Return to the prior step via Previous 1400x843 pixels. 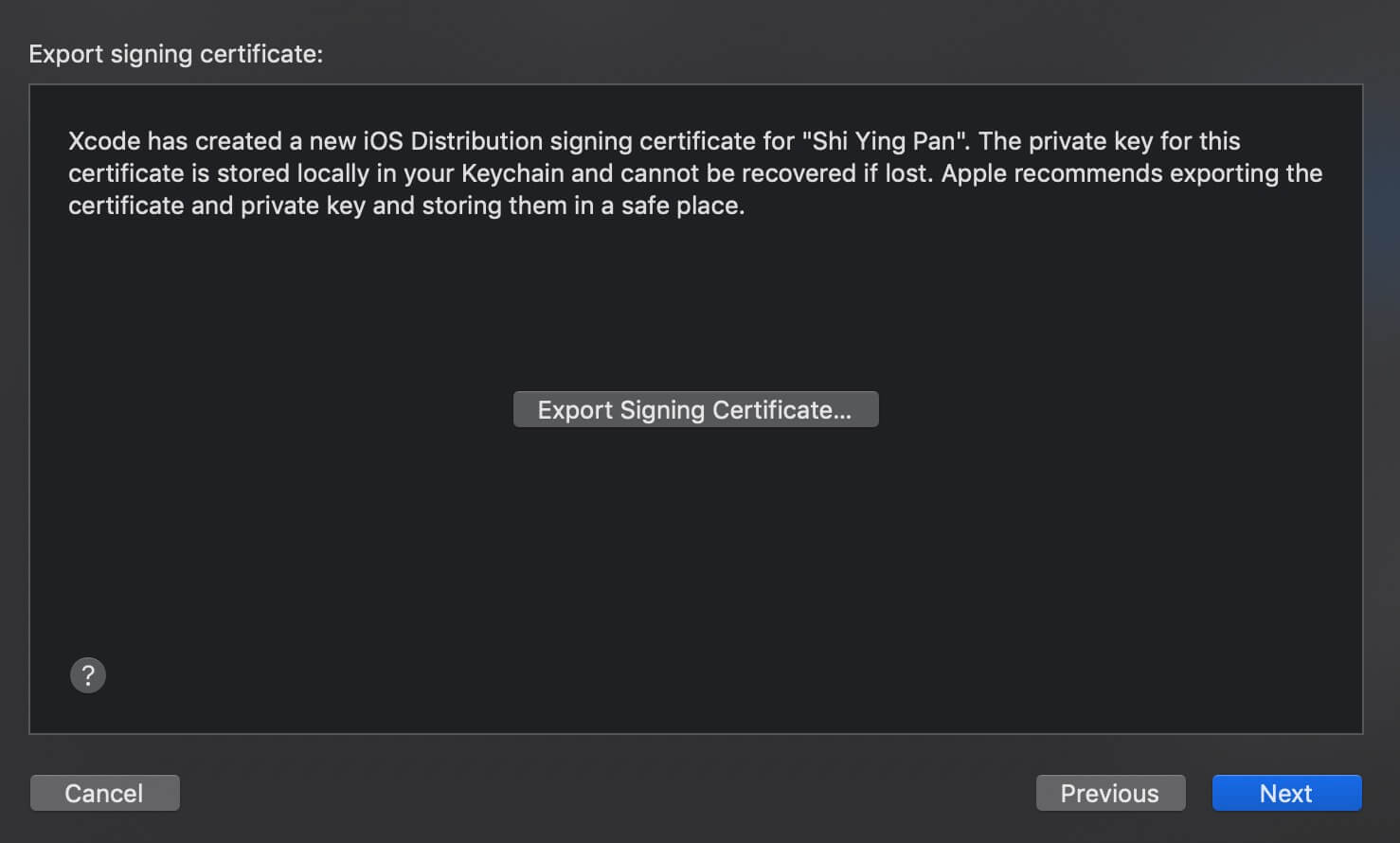coord(1110,793)
